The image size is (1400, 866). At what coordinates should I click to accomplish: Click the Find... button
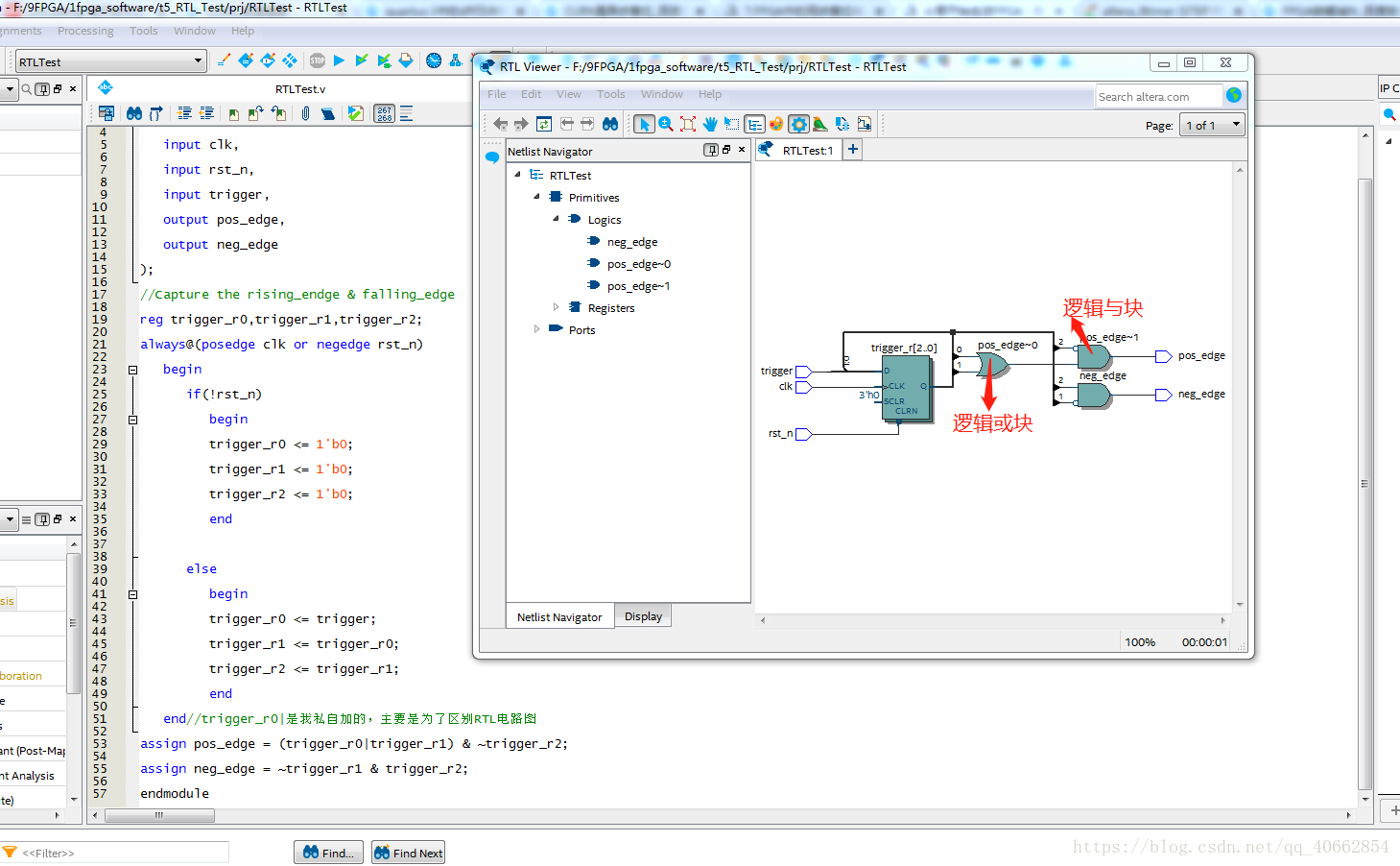point(328,853)
